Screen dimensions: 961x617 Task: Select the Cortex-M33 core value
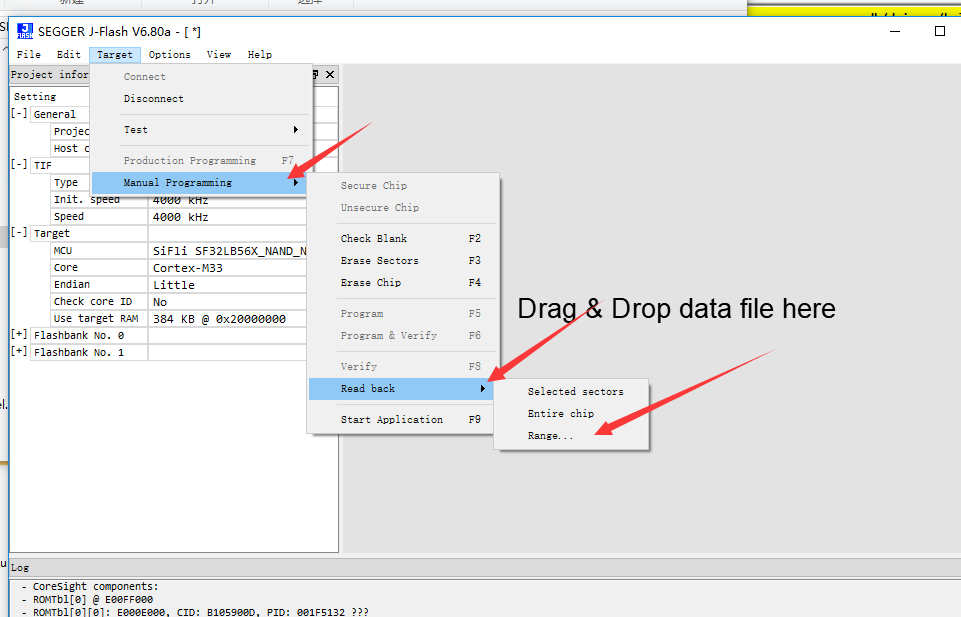[227, 268]
